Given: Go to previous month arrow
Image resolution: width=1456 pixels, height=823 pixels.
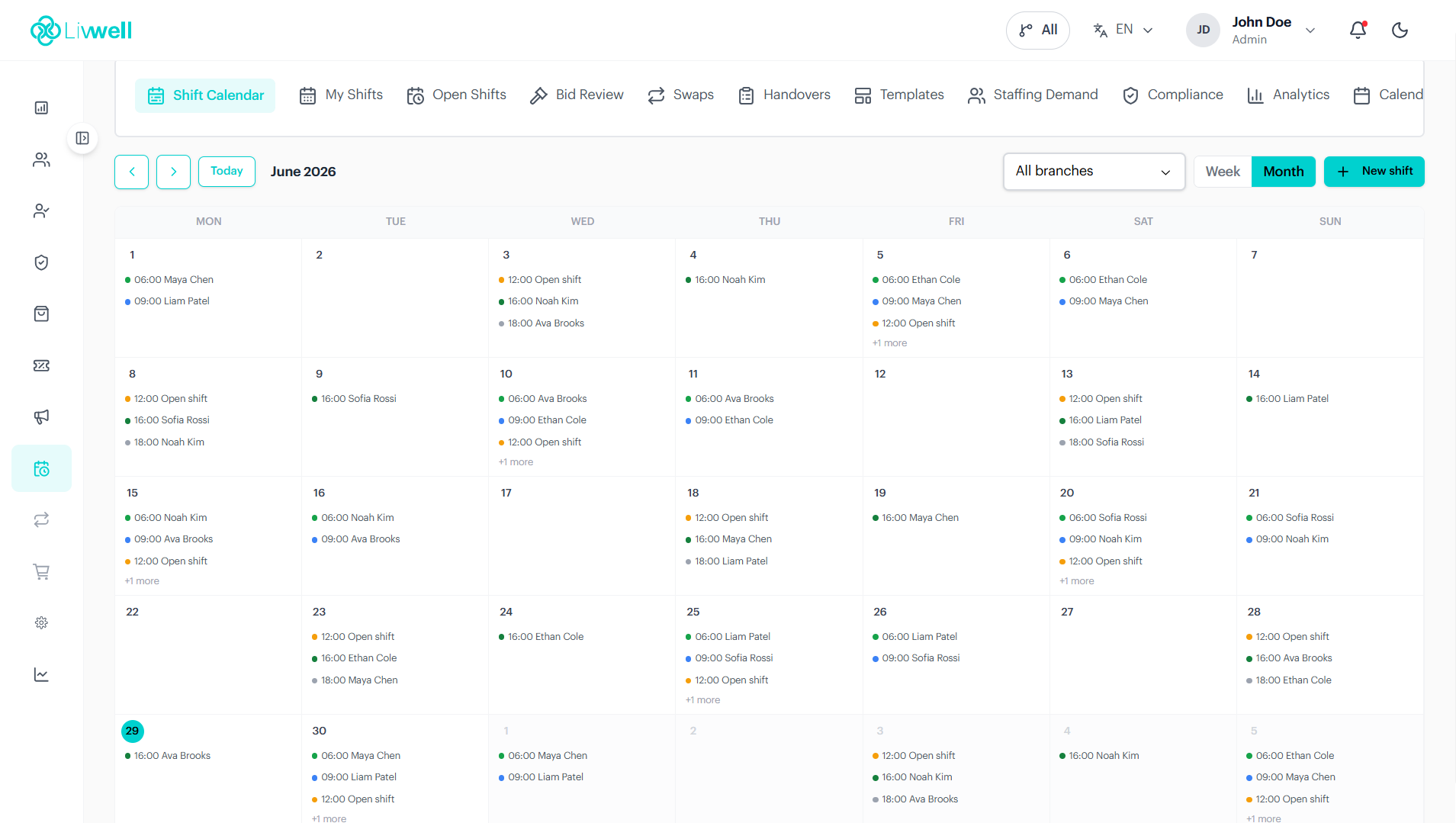Looking at the screenshot, I should click(132, 172).
